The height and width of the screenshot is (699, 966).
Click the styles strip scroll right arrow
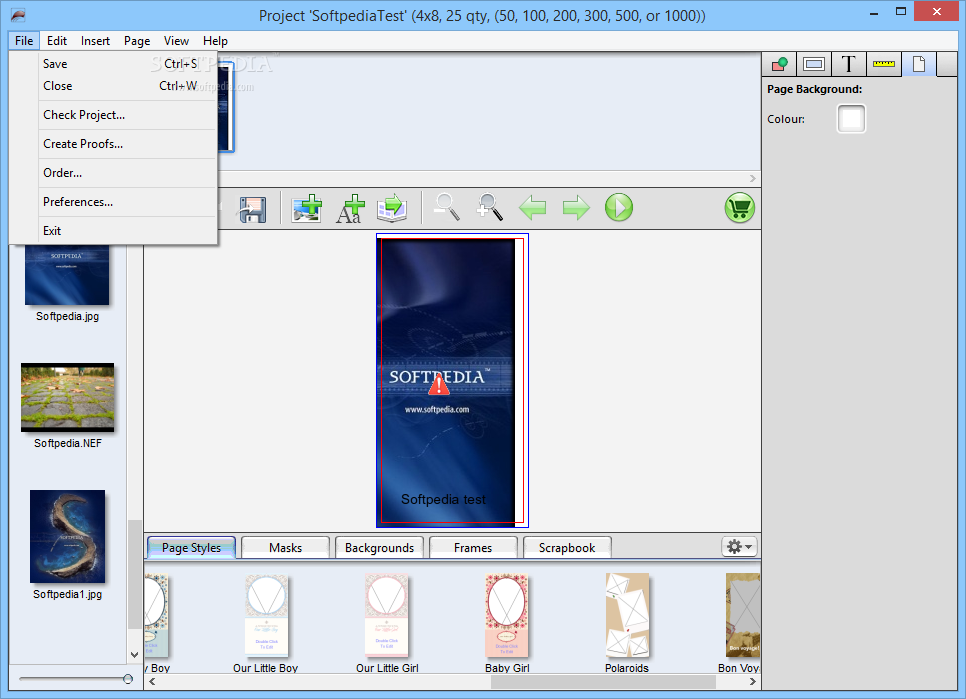pyautogui.click(x=753, y=682)
